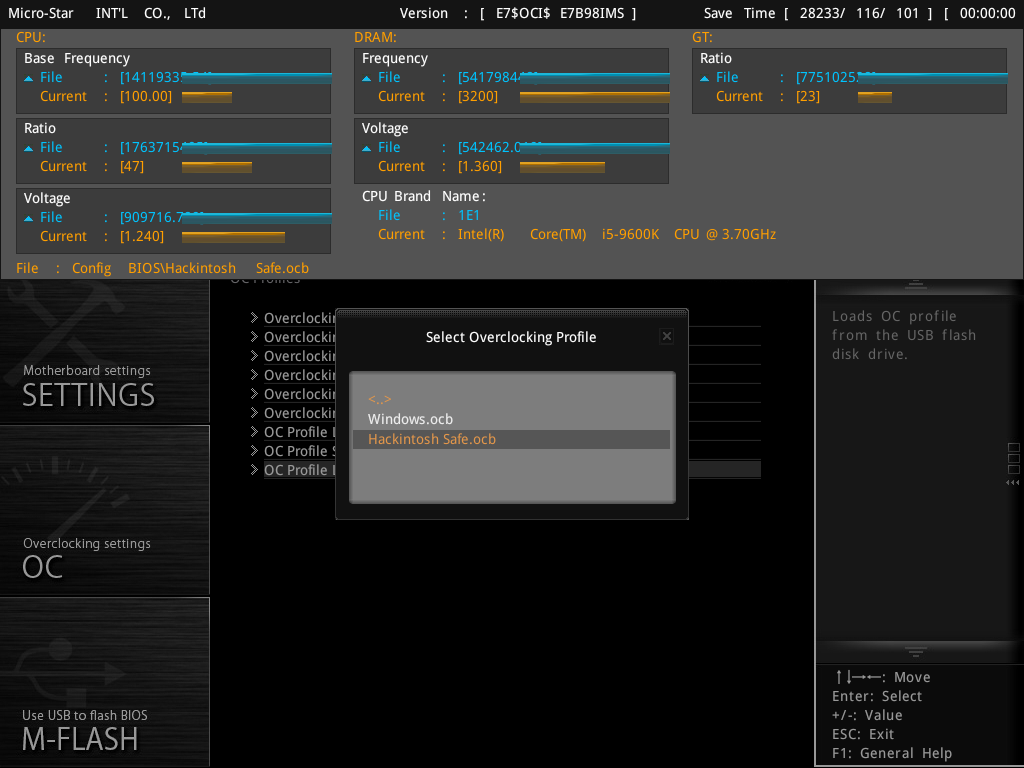1024x768 pixels.
Task: Select Hackintosh Safe.ocb profile file
Action: [511, 440]
